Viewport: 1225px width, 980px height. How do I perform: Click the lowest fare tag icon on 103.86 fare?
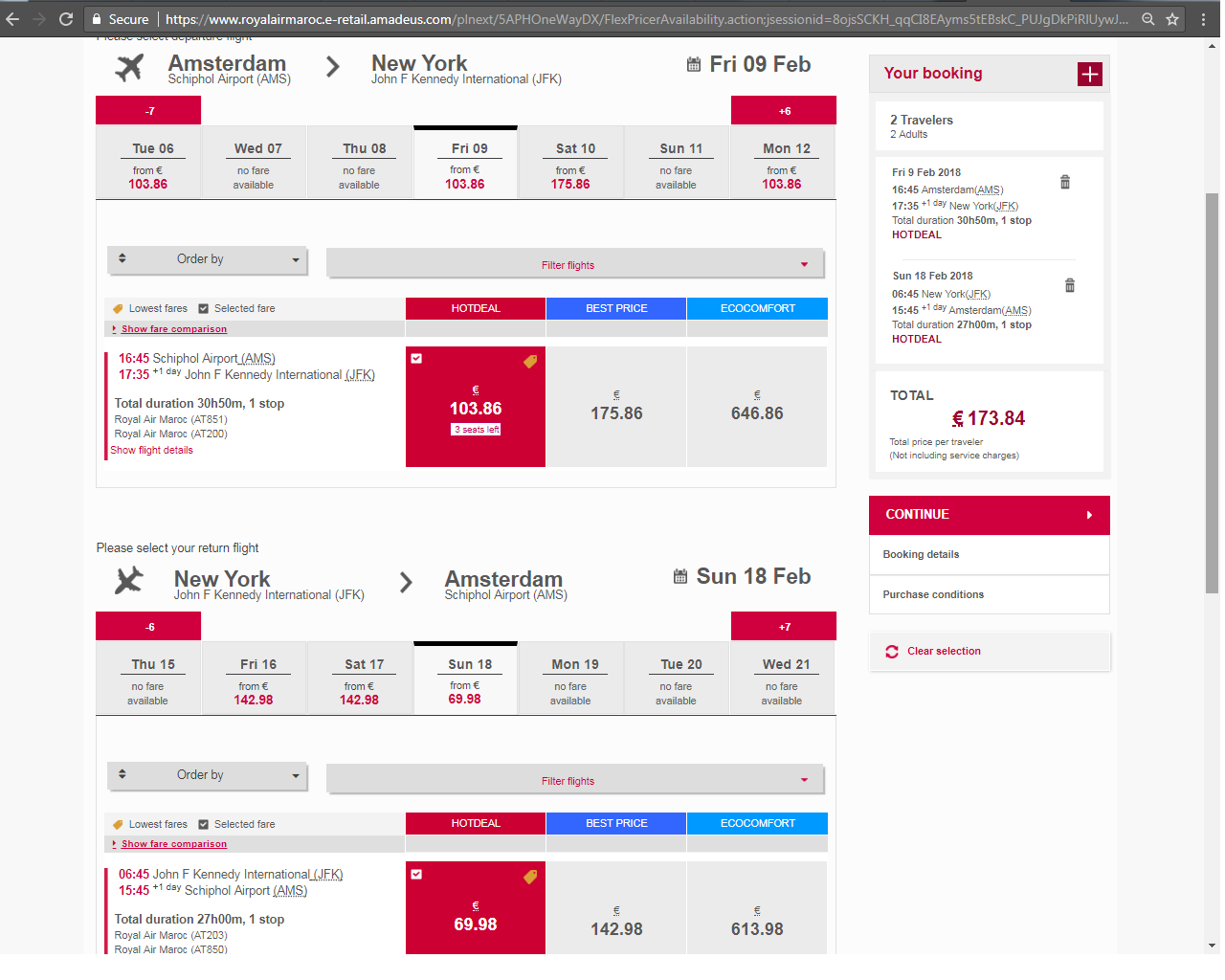pyautogui.click(x=530, y=361)
